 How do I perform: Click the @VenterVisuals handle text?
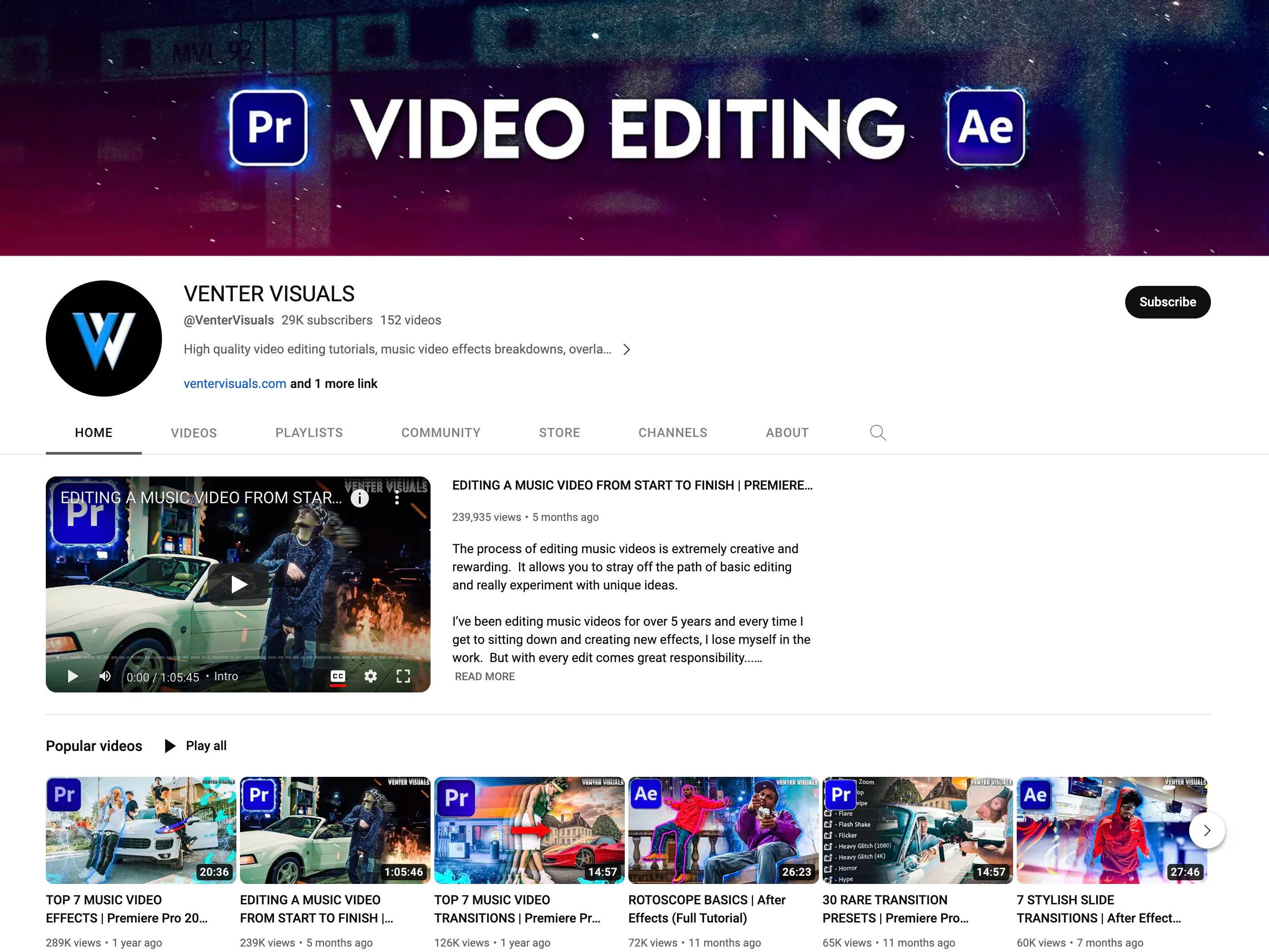pyautogui.click(x=229, y=320)
